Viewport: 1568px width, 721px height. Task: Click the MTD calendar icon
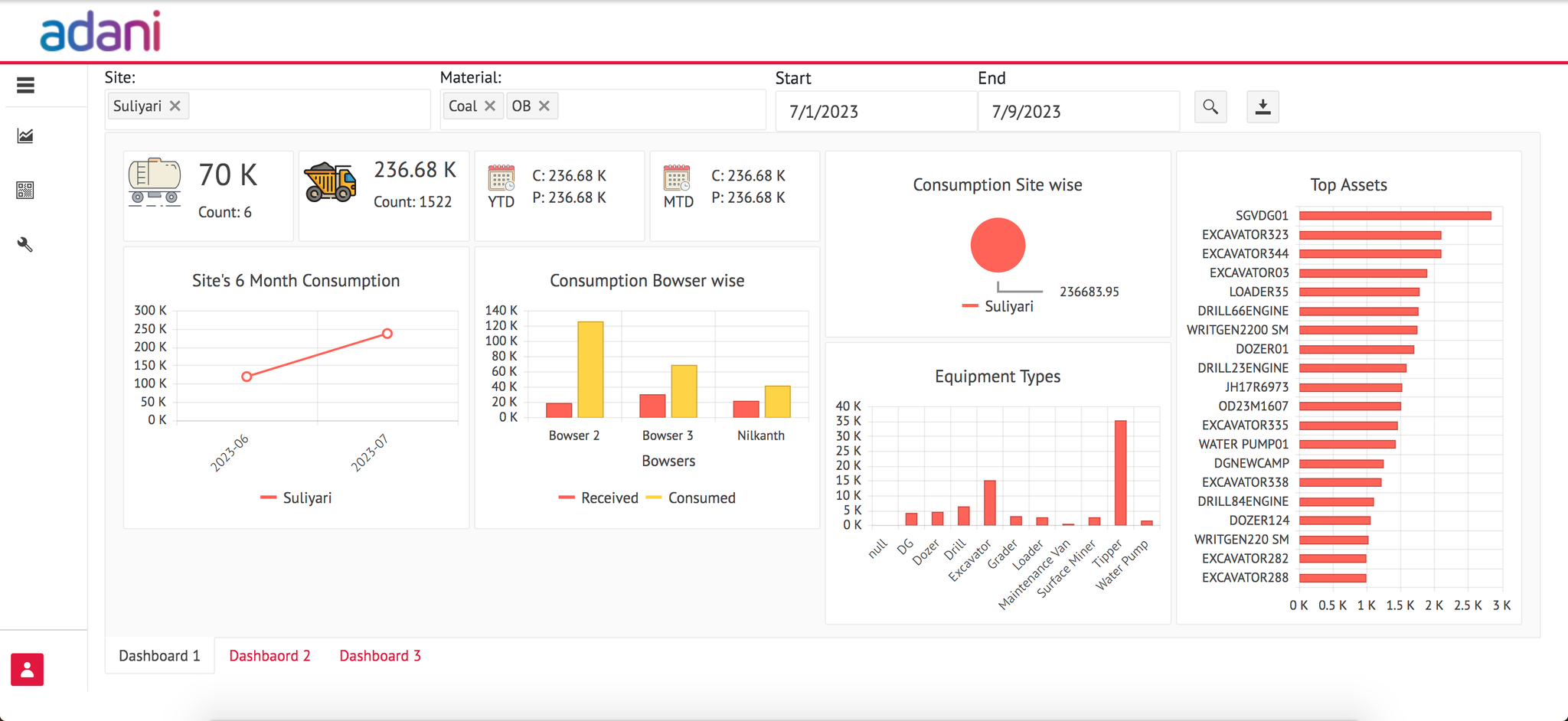tap(677, 178)
